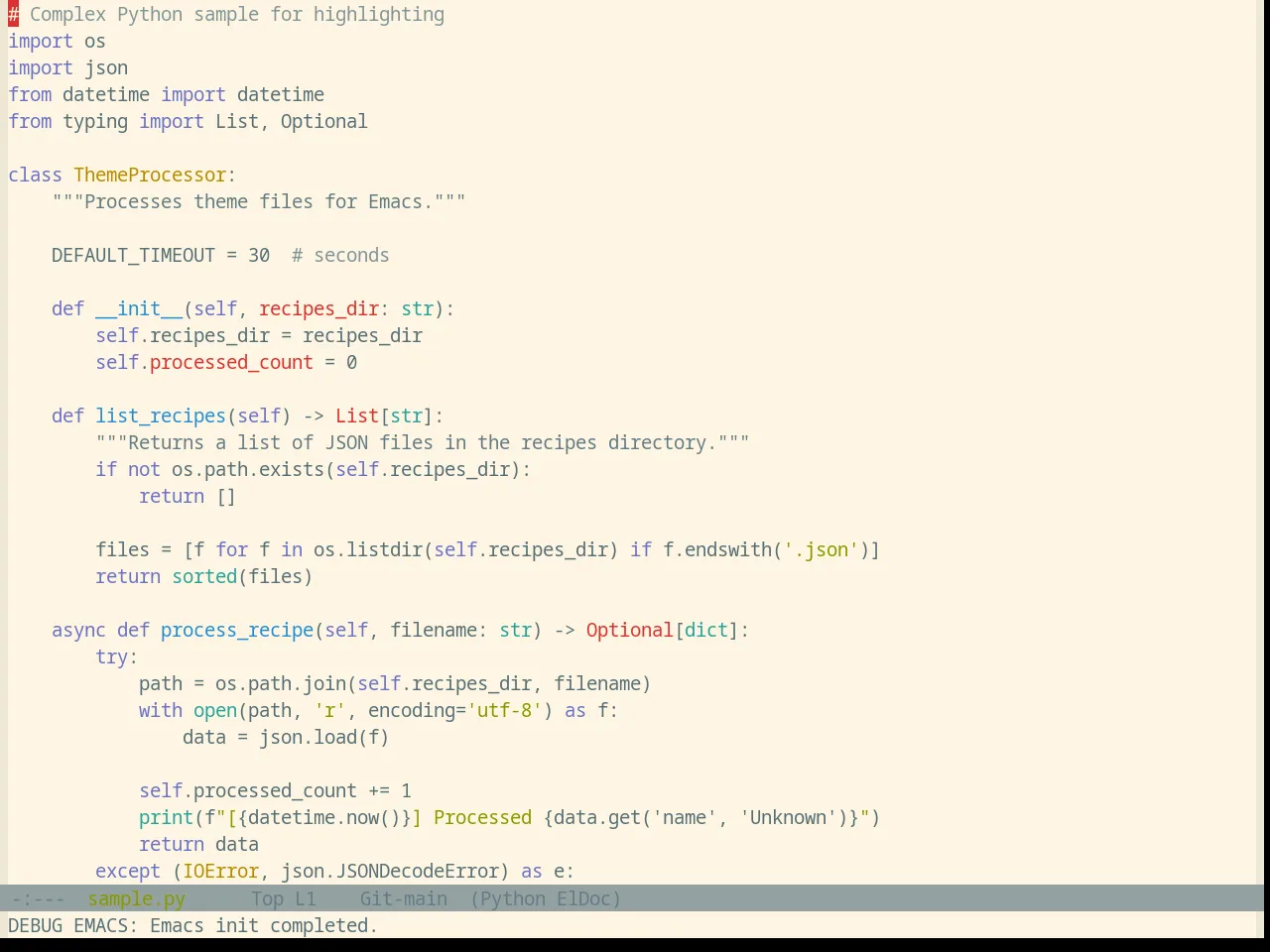This screenshot has width=1270, height=952.
Task: Click the print statement keyword
Action: click(x=166, y=817)
